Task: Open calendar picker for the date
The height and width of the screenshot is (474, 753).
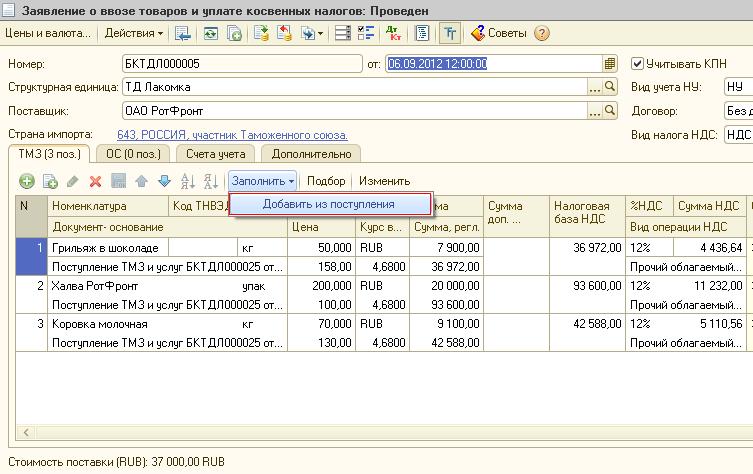Action: pyautogui.click(x=609, y=64)
